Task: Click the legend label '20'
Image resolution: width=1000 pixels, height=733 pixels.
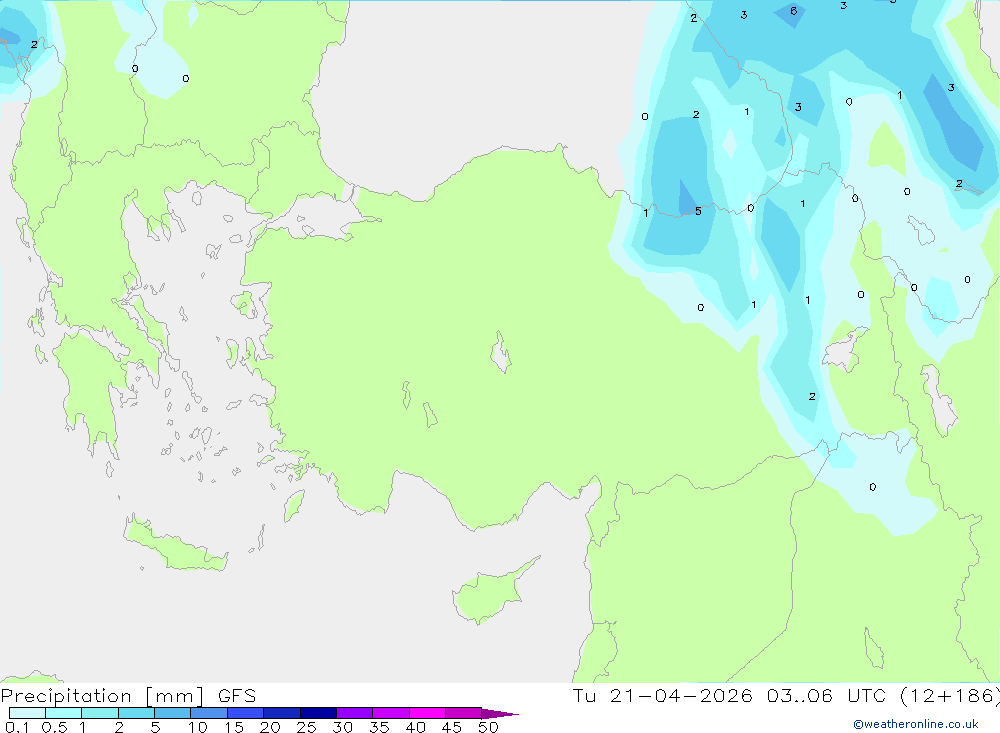Action: [270, 727]
